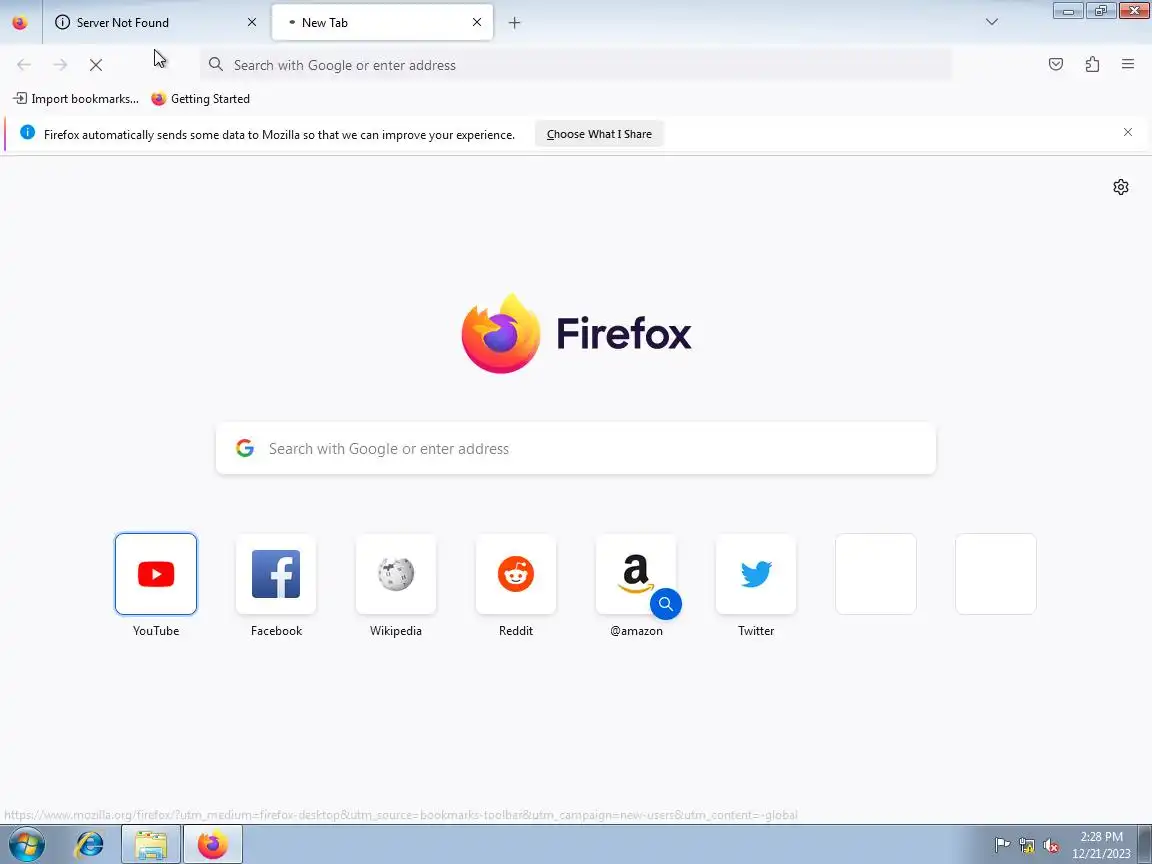Close the New Tab tab
The image size is (1152, 864).
click(477, 22)
